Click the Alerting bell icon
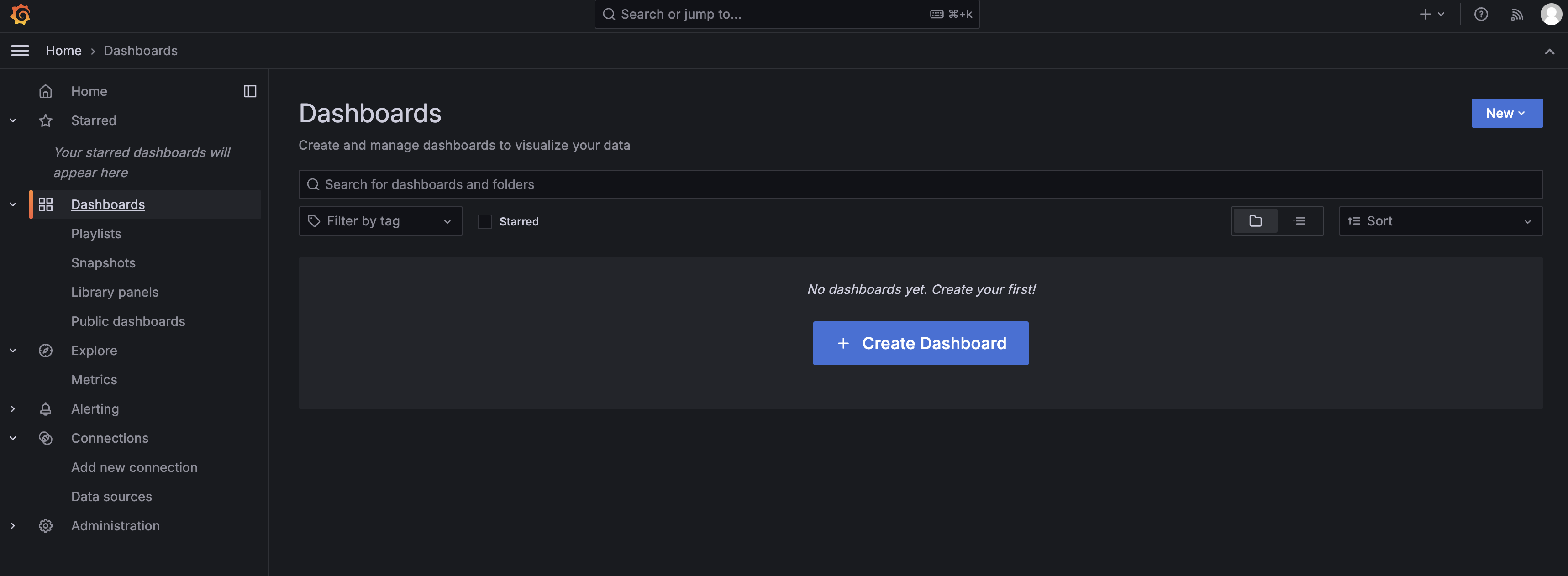 (x=46, y=409)
